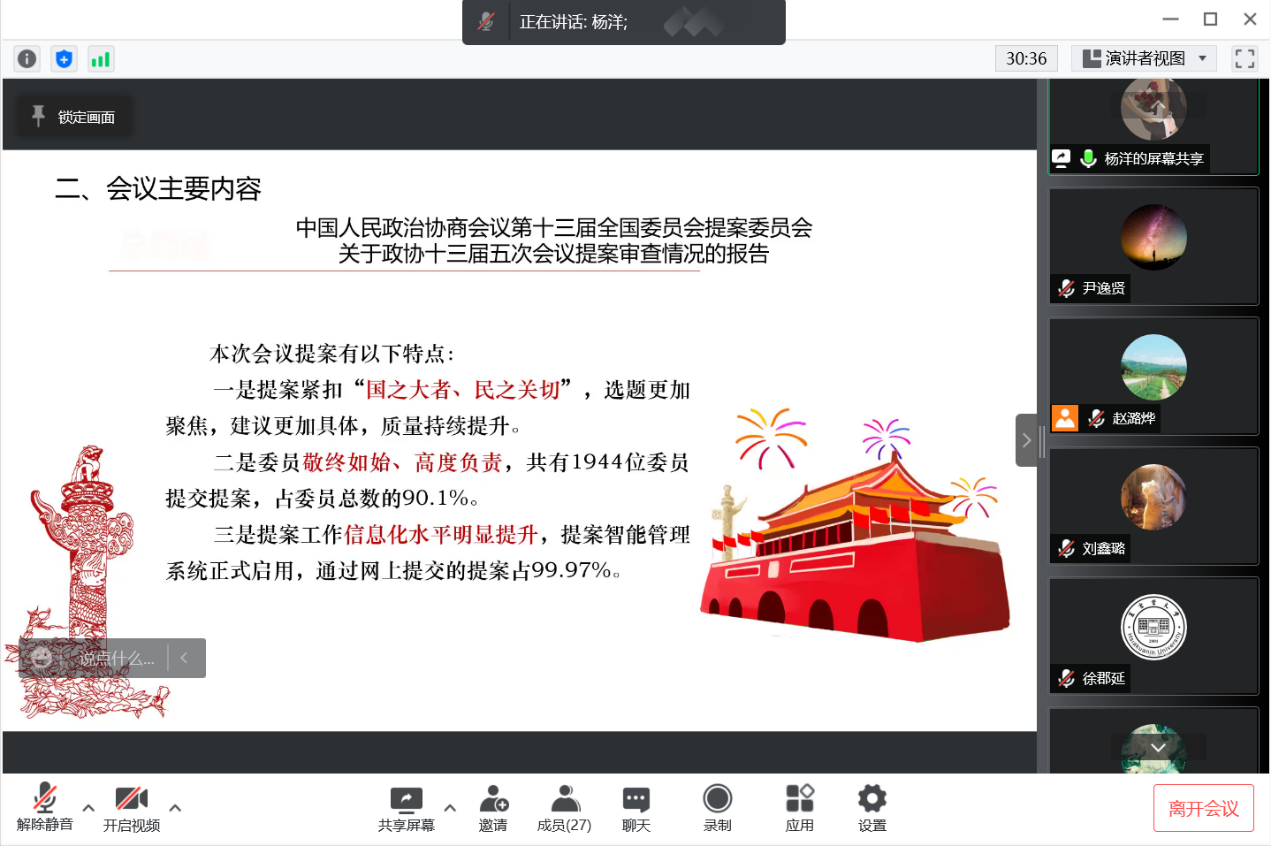The height and width of the screenshot is (846, 1271).
Task: Click the 正在讲话: 杨洋 banner text
Action: pos(574,22)
